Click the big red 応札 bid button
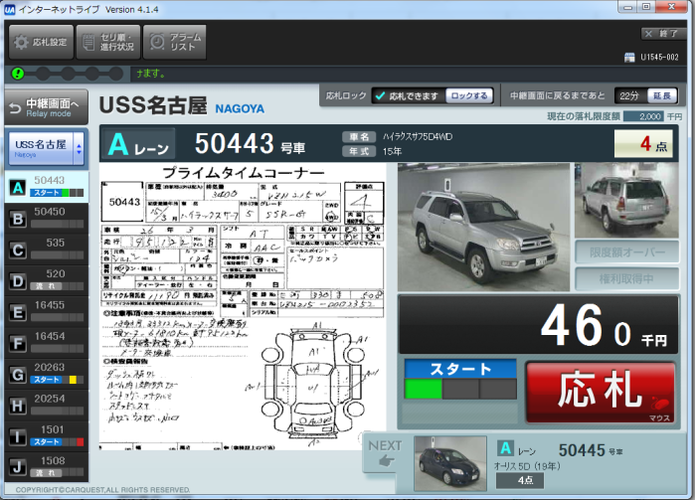This screenshot has height=500, width=695. [601, 392]
